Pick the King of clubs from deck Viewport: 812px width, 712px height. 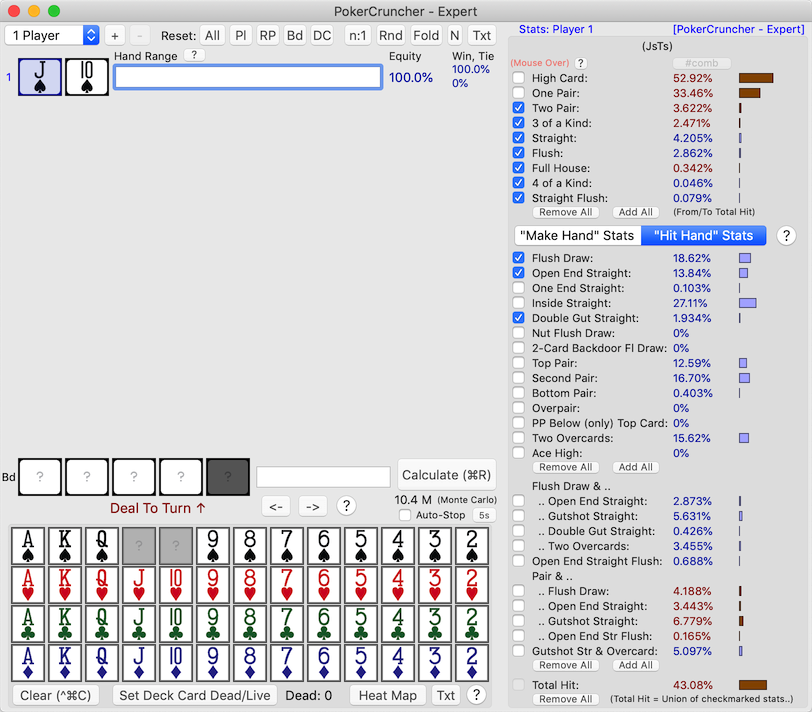coord(65,624)
